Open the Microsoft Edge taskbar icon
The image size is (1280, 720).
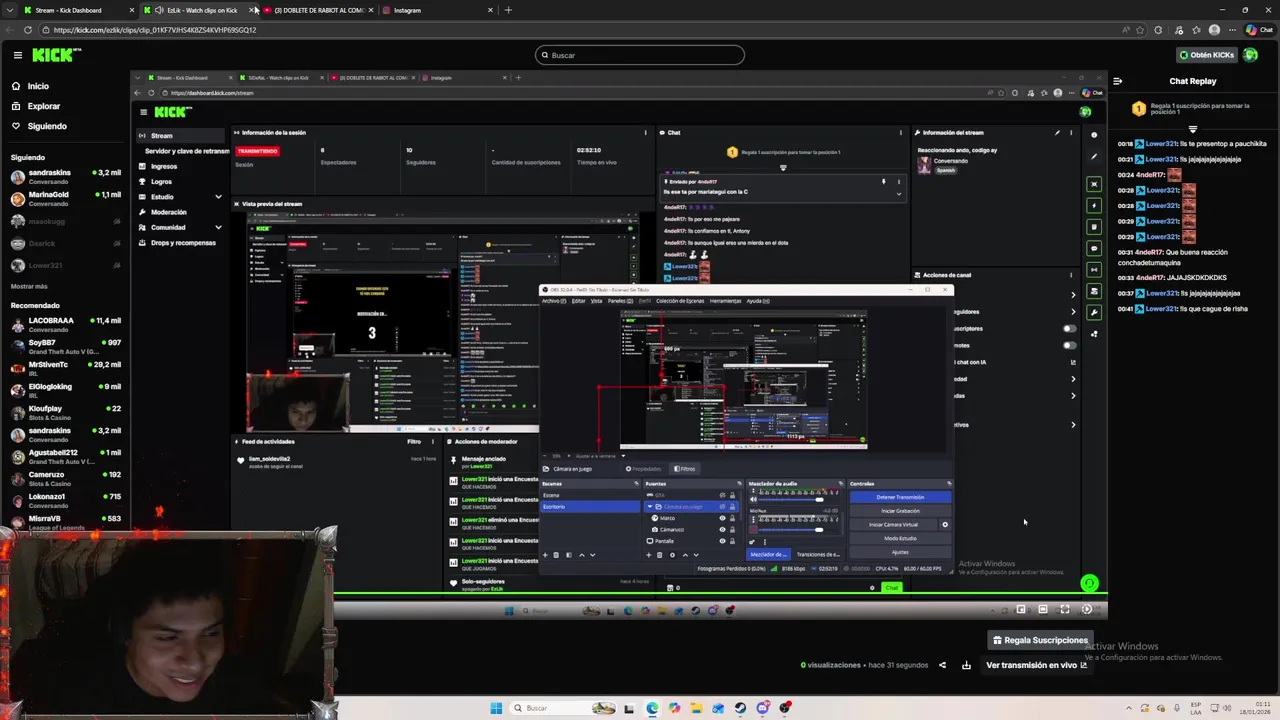pyautogui.click(x=652, y=708)
